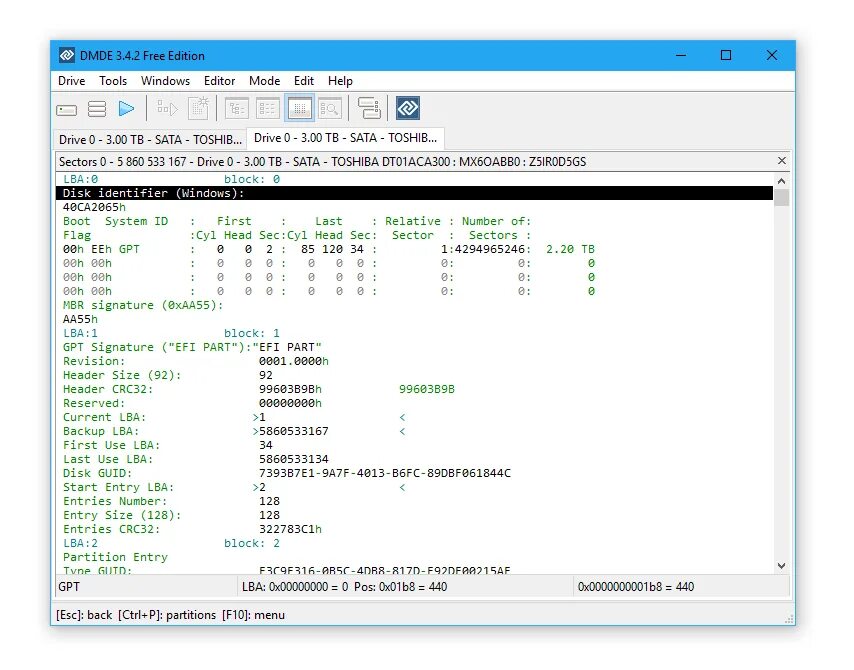Click the blue play Start icon
Screen dimensions: 854x670
126,109
